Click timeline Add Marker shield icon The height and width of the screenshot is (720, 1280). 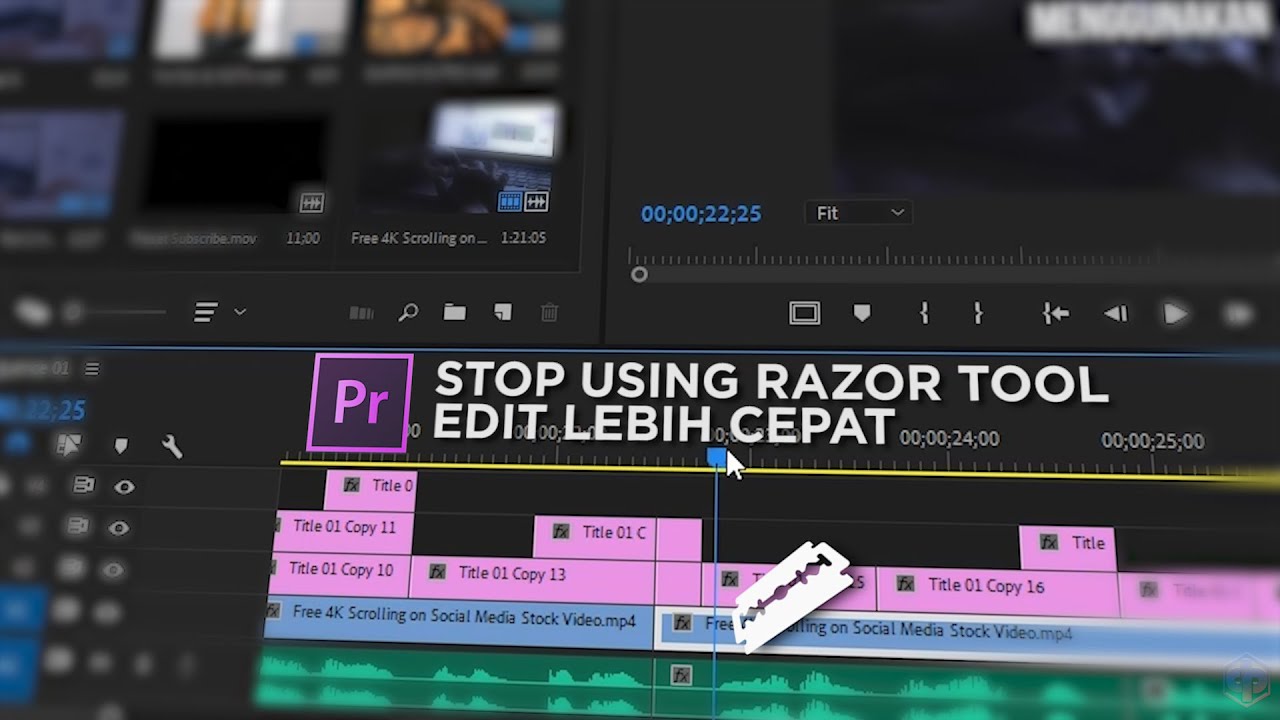(x=121, y=446)
